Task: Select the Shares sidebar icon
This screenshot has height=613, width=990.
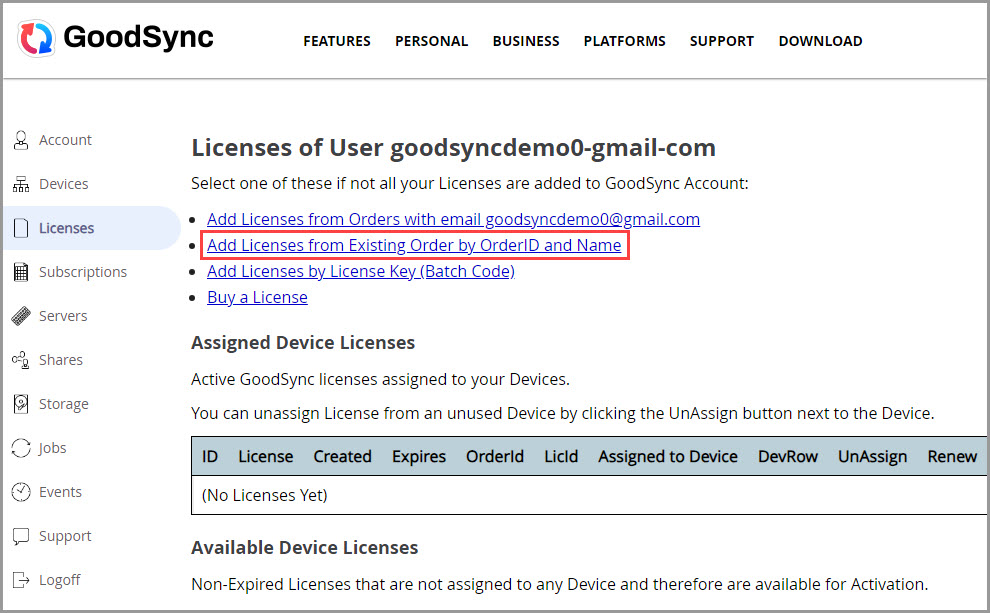Action: 61,359
